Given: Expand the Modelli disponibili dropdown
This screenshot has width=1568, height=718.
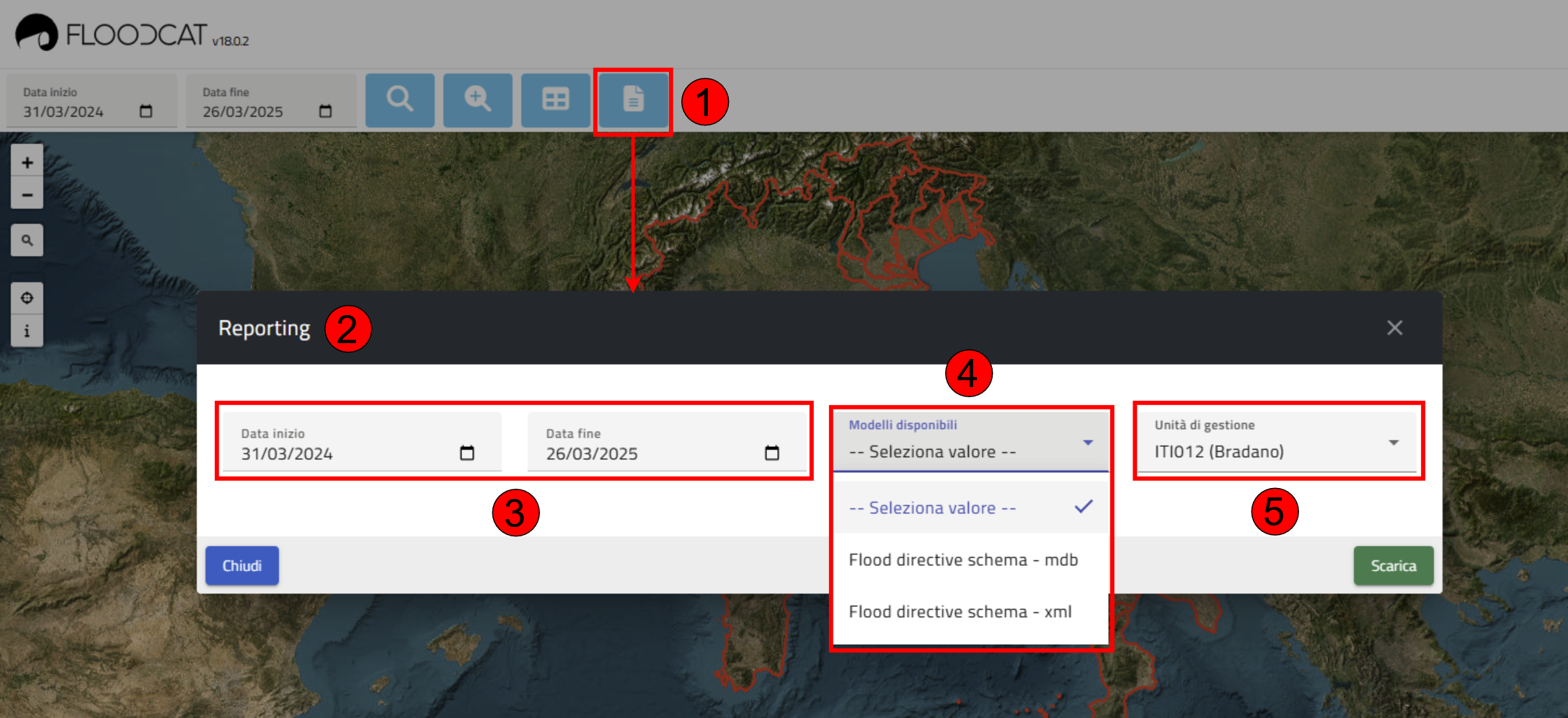Looking at the screenshot, I should [x=970, y=442].
